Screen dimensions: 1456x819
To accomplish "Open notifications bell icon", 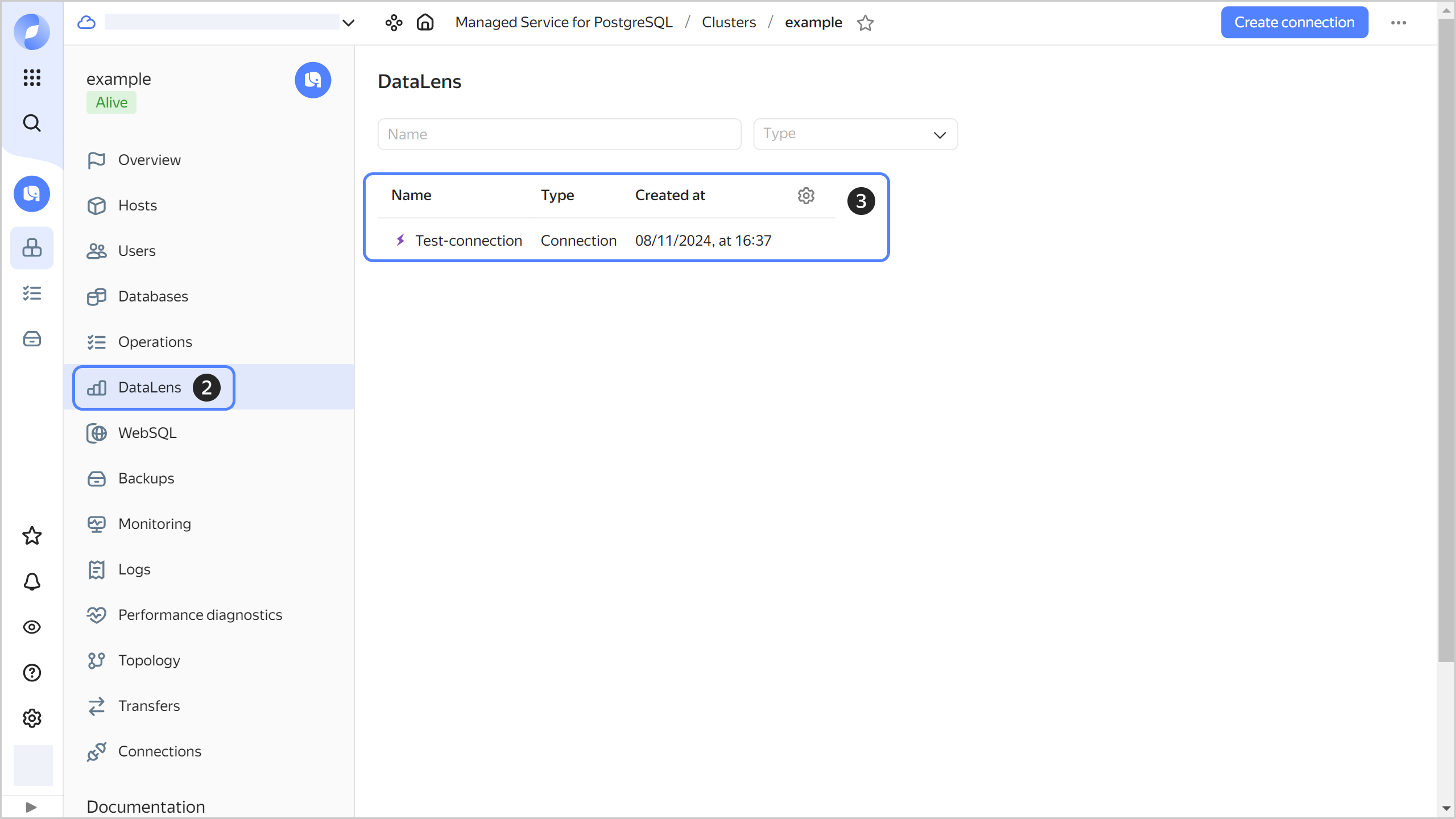I will (32, 581).
